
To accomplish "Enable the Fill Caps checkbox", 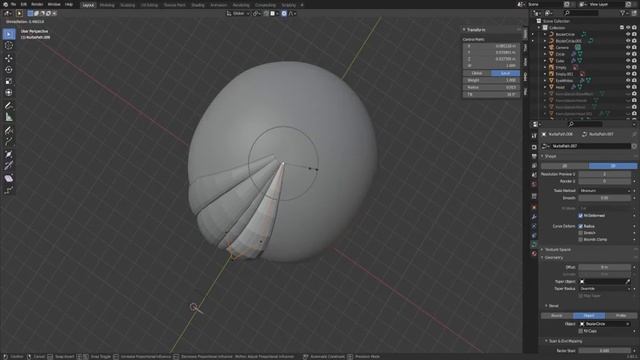I will (x=580, y=331).
